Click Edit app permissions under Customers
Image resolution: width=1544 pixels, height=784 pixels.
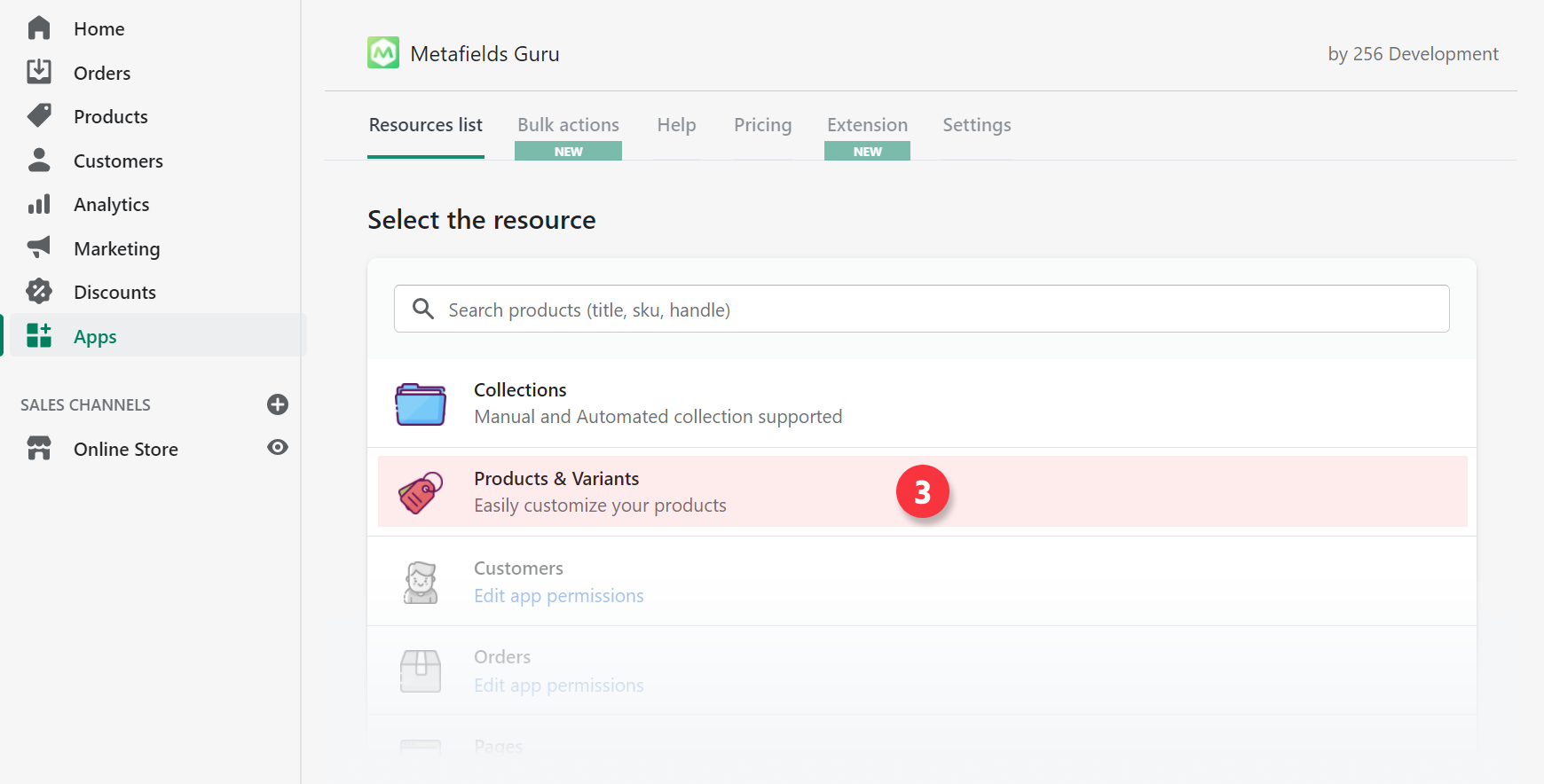(559, 596)
